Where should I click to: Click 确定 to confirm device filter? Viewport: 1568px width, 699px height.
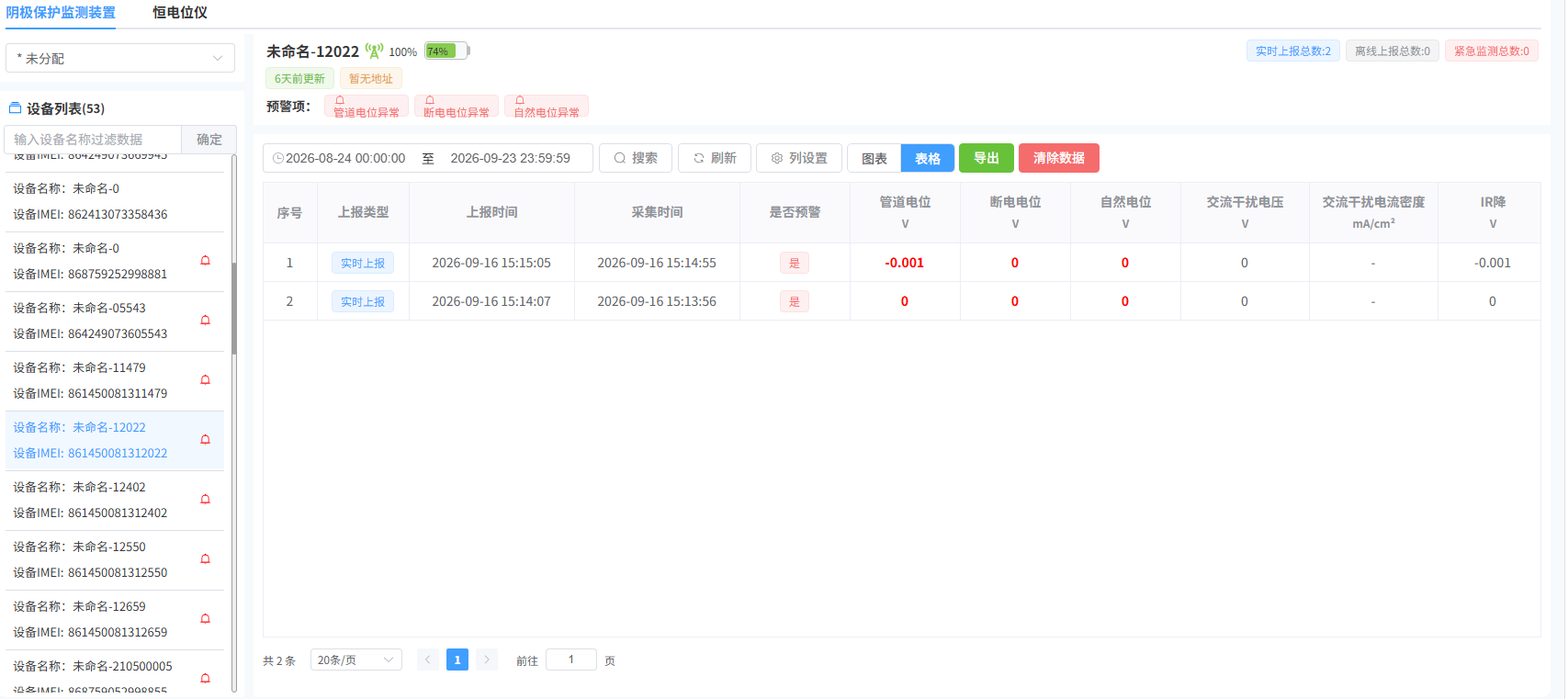(209, 140)
